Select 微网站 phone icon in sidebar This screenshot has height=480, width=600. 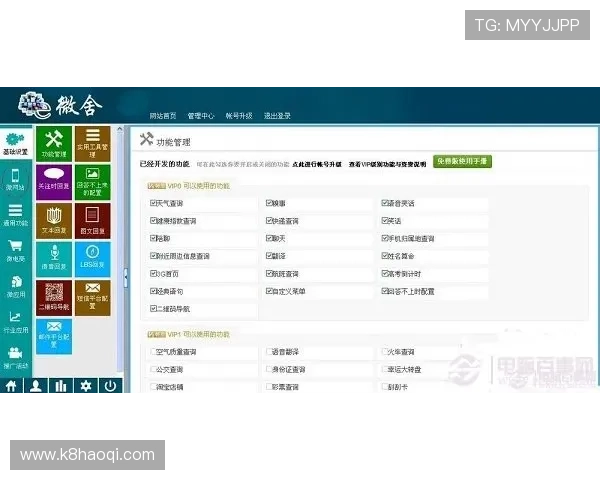[x=15, y=179]
